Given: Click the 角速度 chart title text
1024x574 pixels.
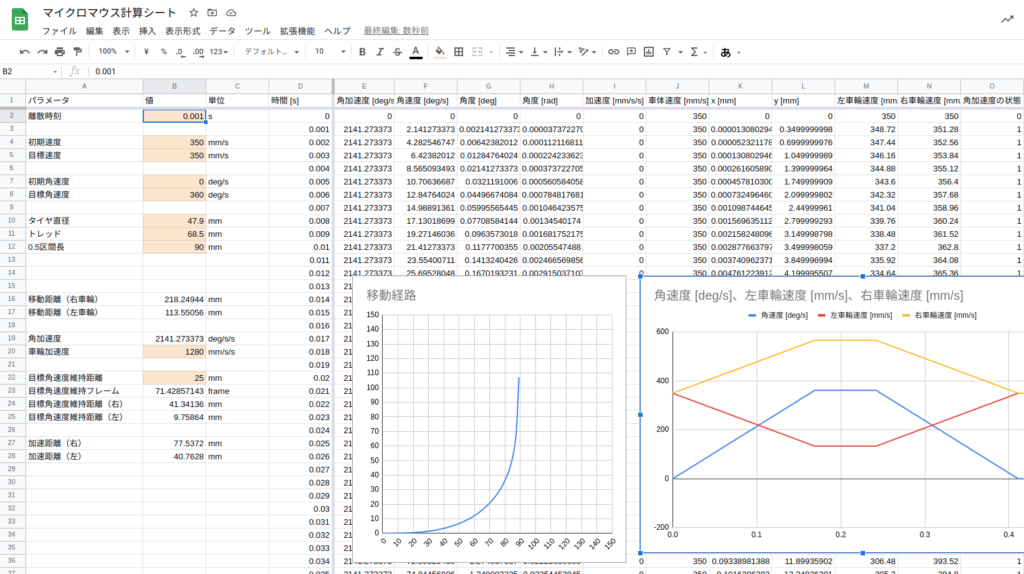Looking at the screenshot, I should click(x=808, y=295).
